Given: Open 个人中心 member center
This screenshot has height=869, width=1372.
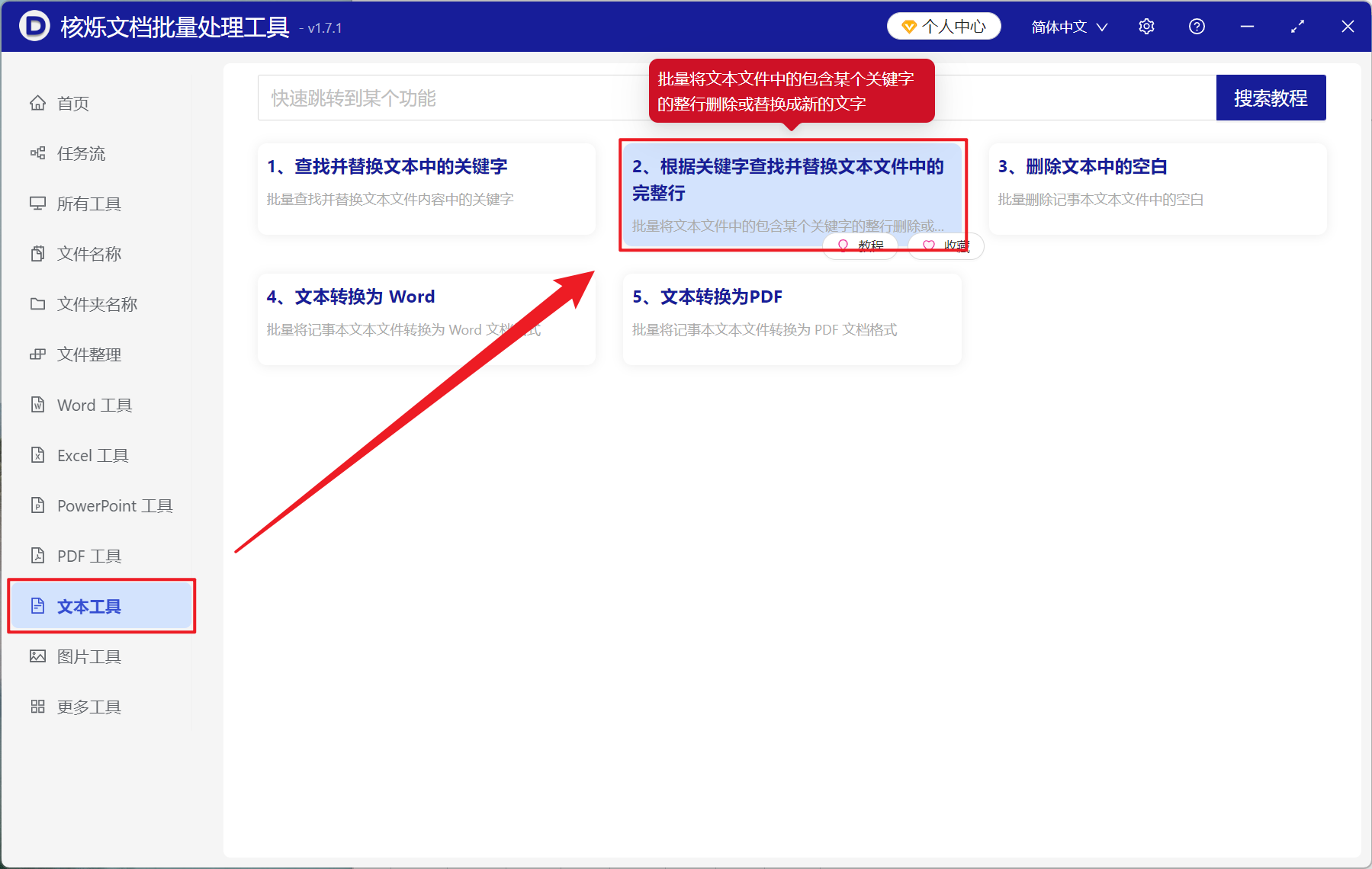Looking at the screenshot, I should pos(943,25).
